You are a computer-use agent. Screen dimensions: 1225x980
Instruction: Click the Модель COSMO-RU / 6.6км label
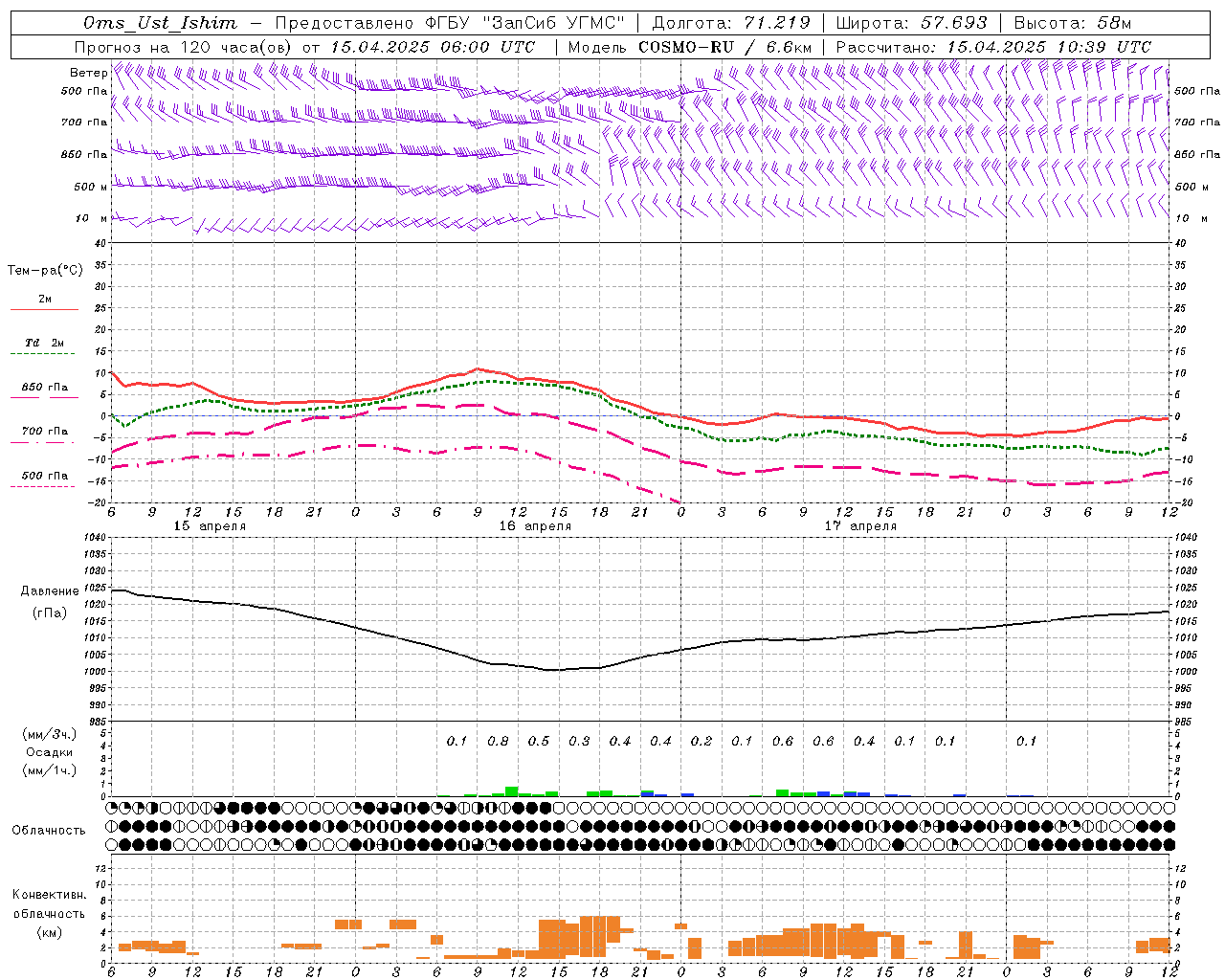(x=690, y=47)
